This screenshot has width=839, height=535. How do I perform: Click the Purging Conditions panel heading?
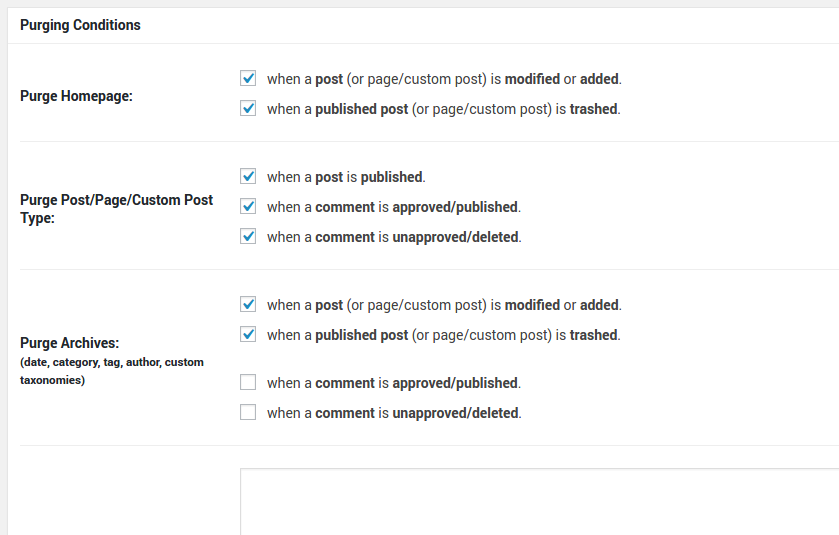tap(80, 25)
